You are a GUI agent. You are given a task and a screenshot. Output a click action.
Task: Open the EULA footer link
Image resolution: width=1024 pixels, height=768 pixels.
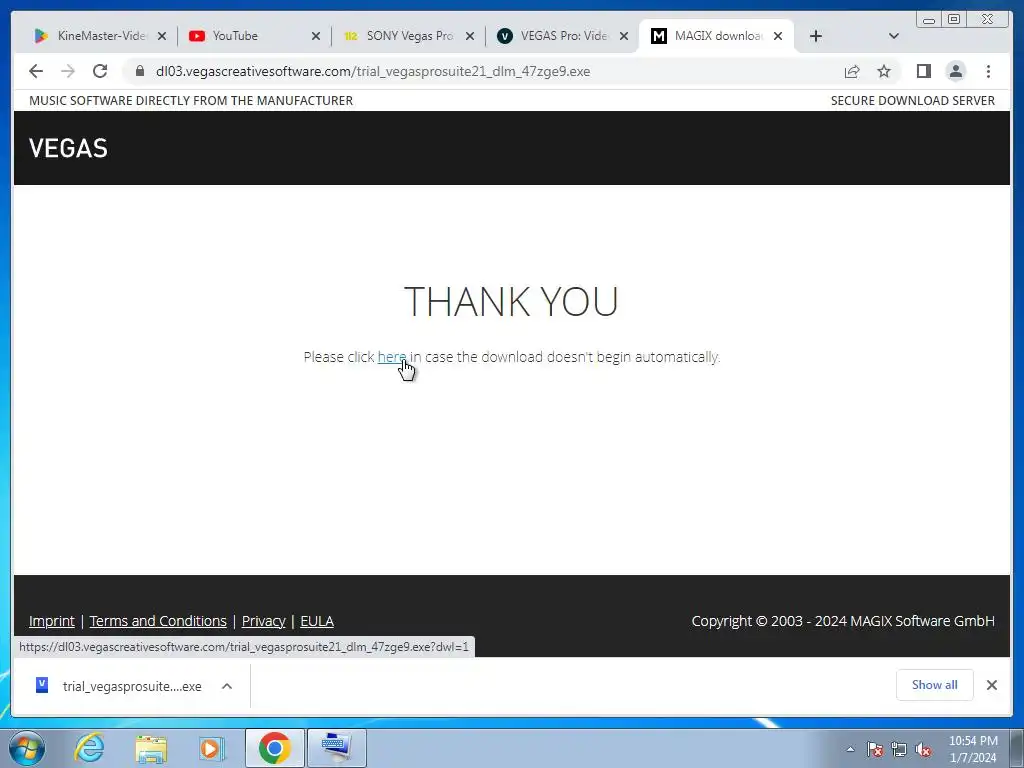coord(317,621)
